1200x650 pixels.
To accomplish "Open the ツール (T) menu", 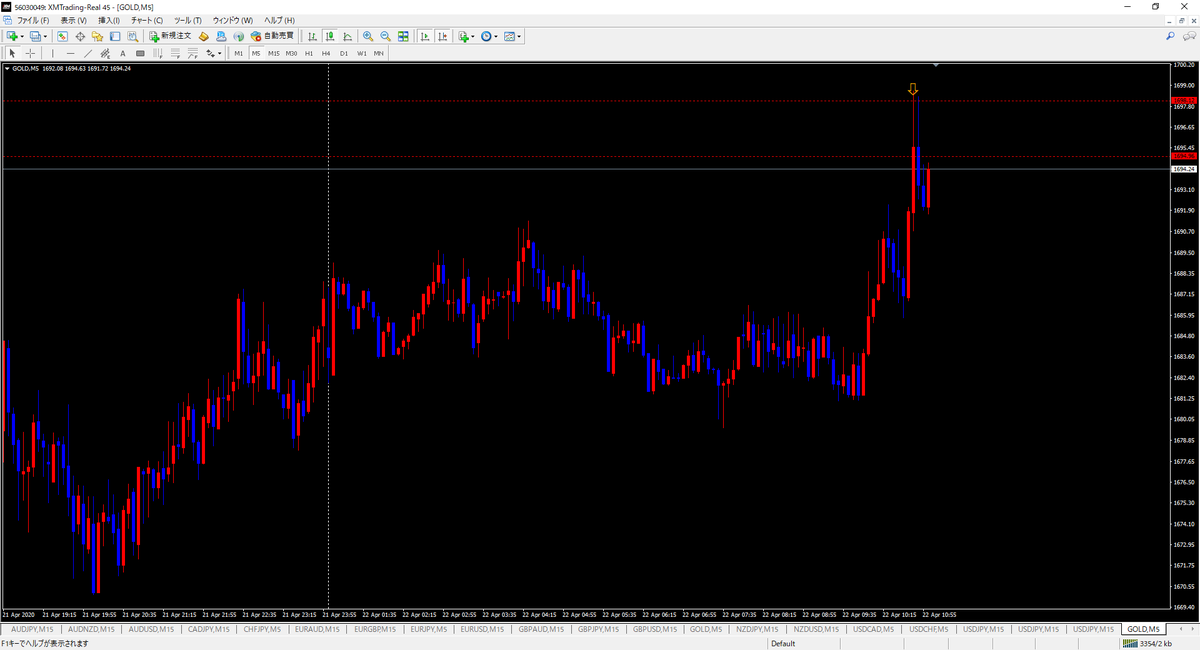I will 187,20.
